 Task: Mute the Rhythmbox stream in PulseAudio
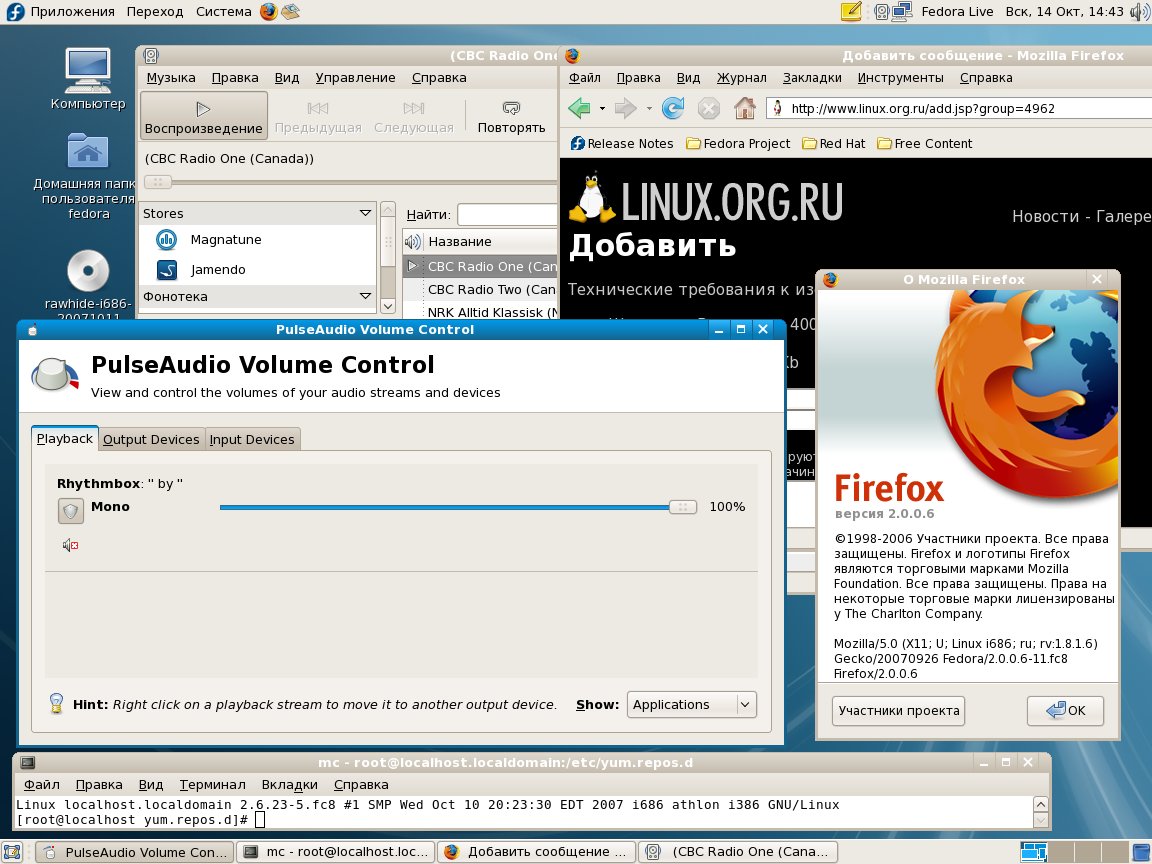71,545
